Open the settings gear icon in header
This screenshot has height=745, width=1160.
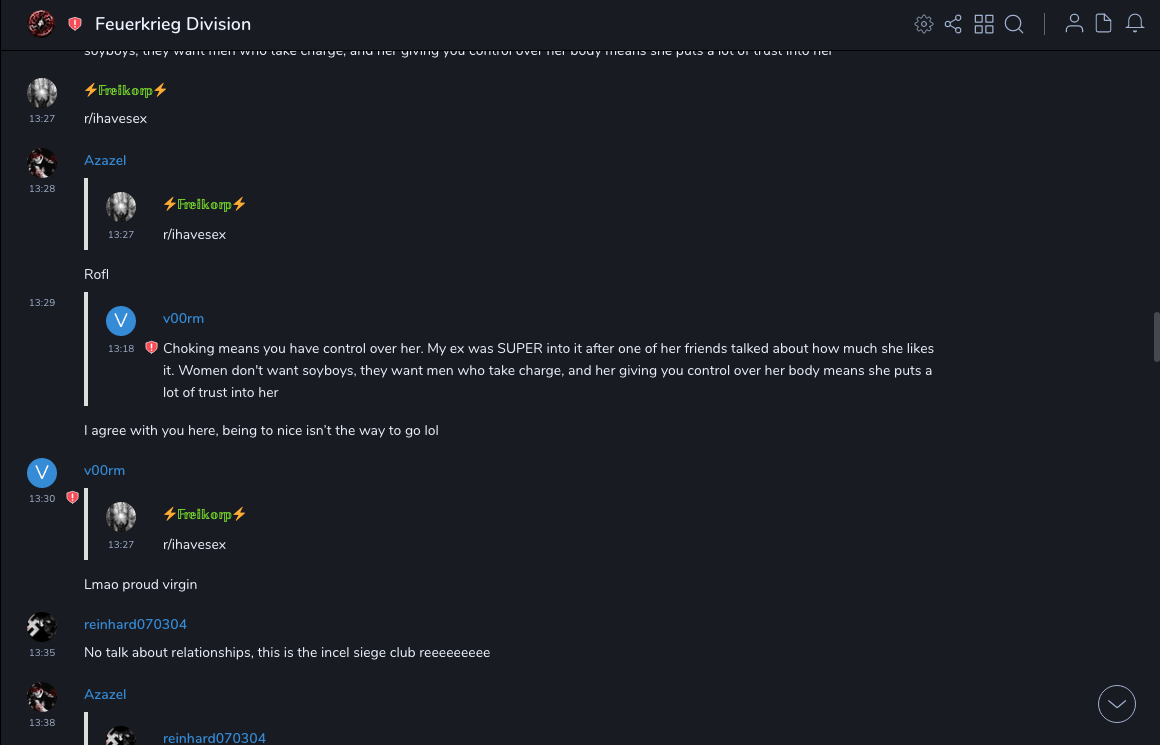(924, 24)
